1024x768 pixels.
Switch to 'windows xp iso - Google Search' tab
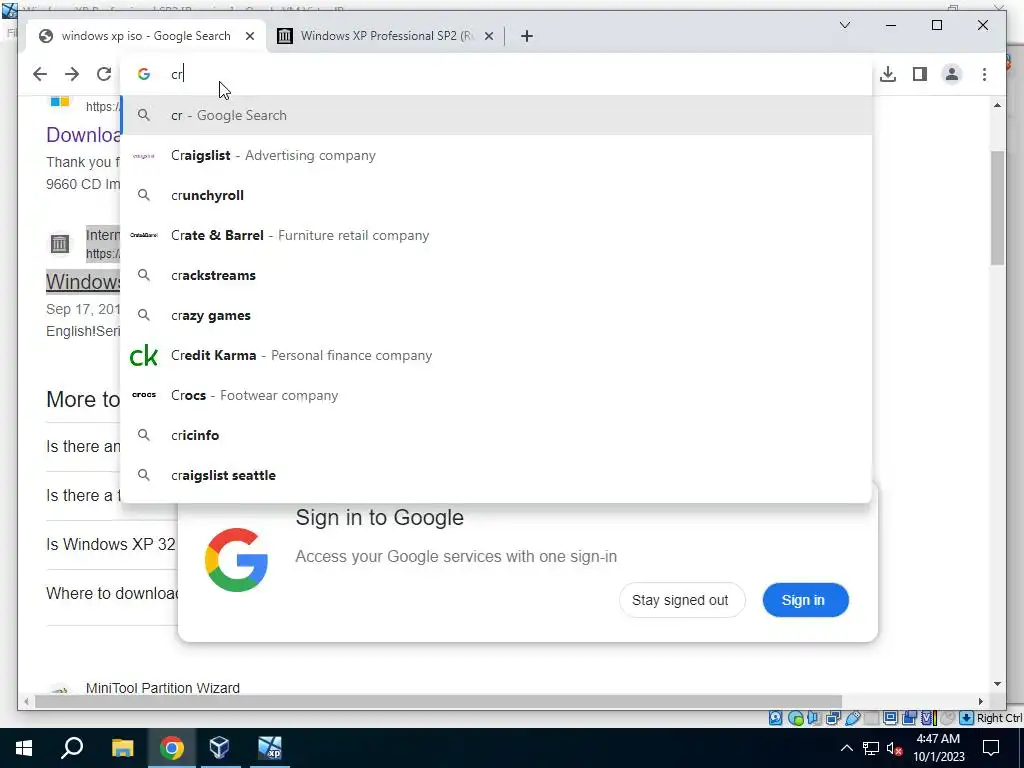click(x=146, y=36)
